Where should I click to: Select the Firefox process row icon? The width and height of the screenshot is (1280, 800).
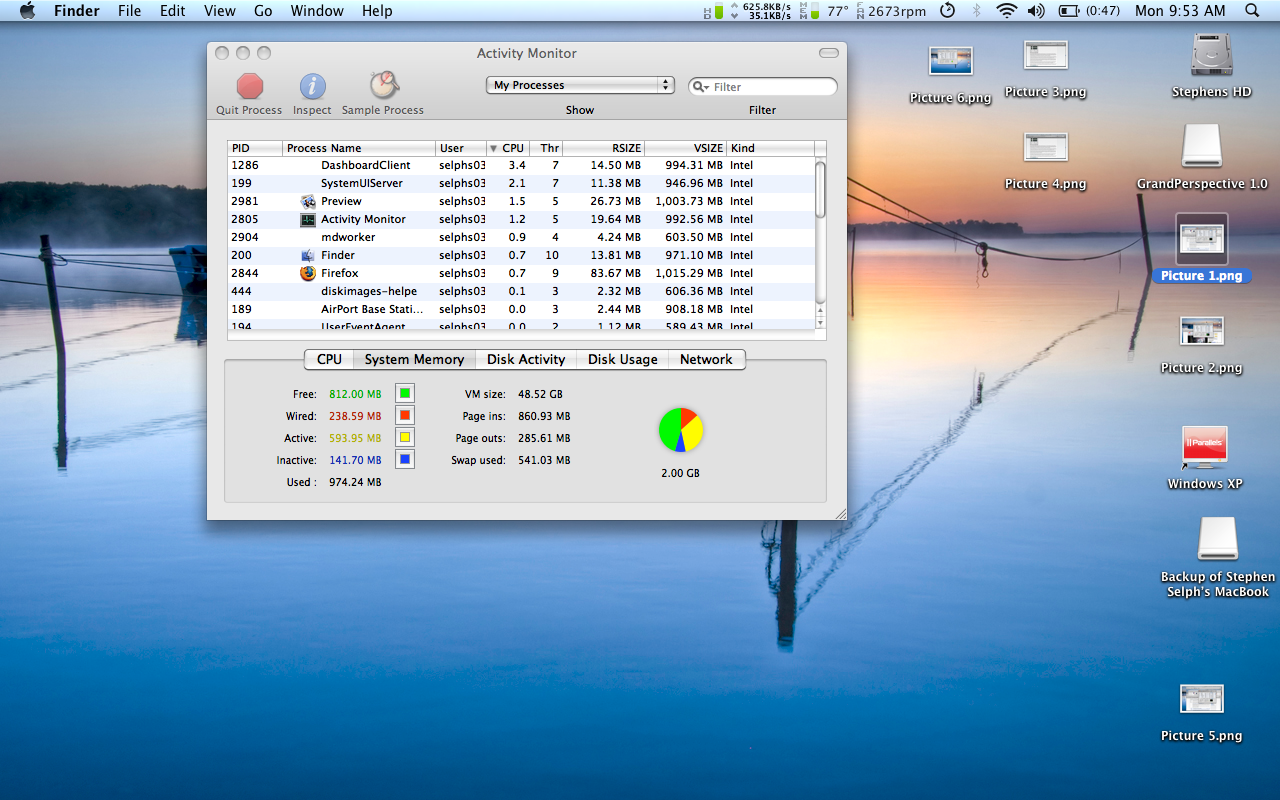click(308, 273)
